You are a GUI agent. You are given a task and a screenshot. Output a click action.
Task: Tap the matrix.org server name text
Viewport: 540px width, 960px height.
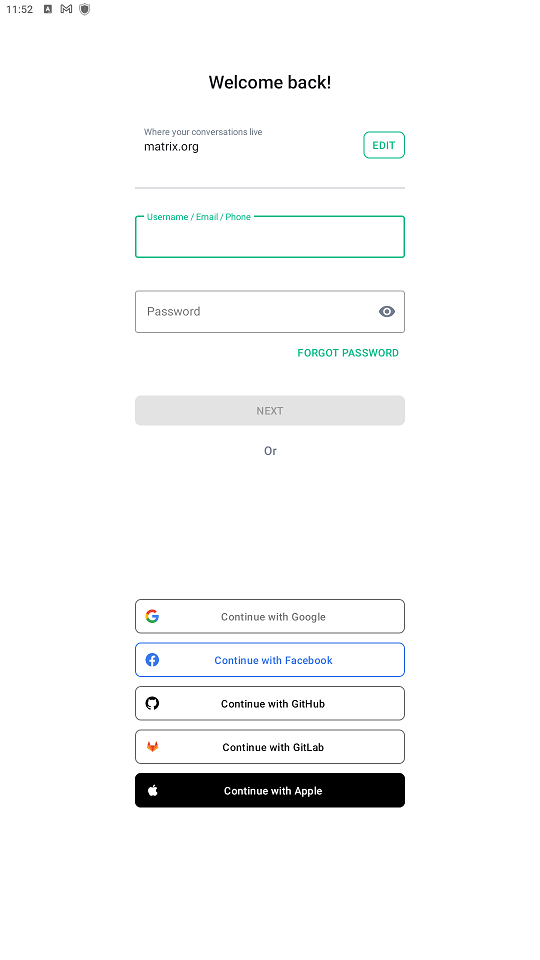coord(171,147)
